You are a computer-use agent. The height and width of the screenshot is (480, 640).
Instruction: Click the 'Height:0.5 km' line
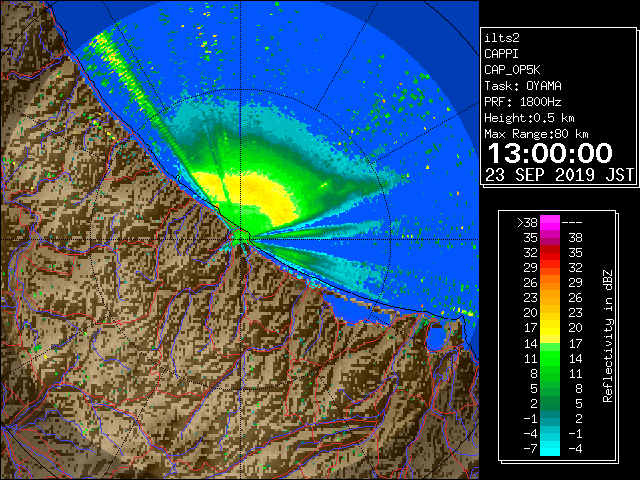[x=529, y=118]
